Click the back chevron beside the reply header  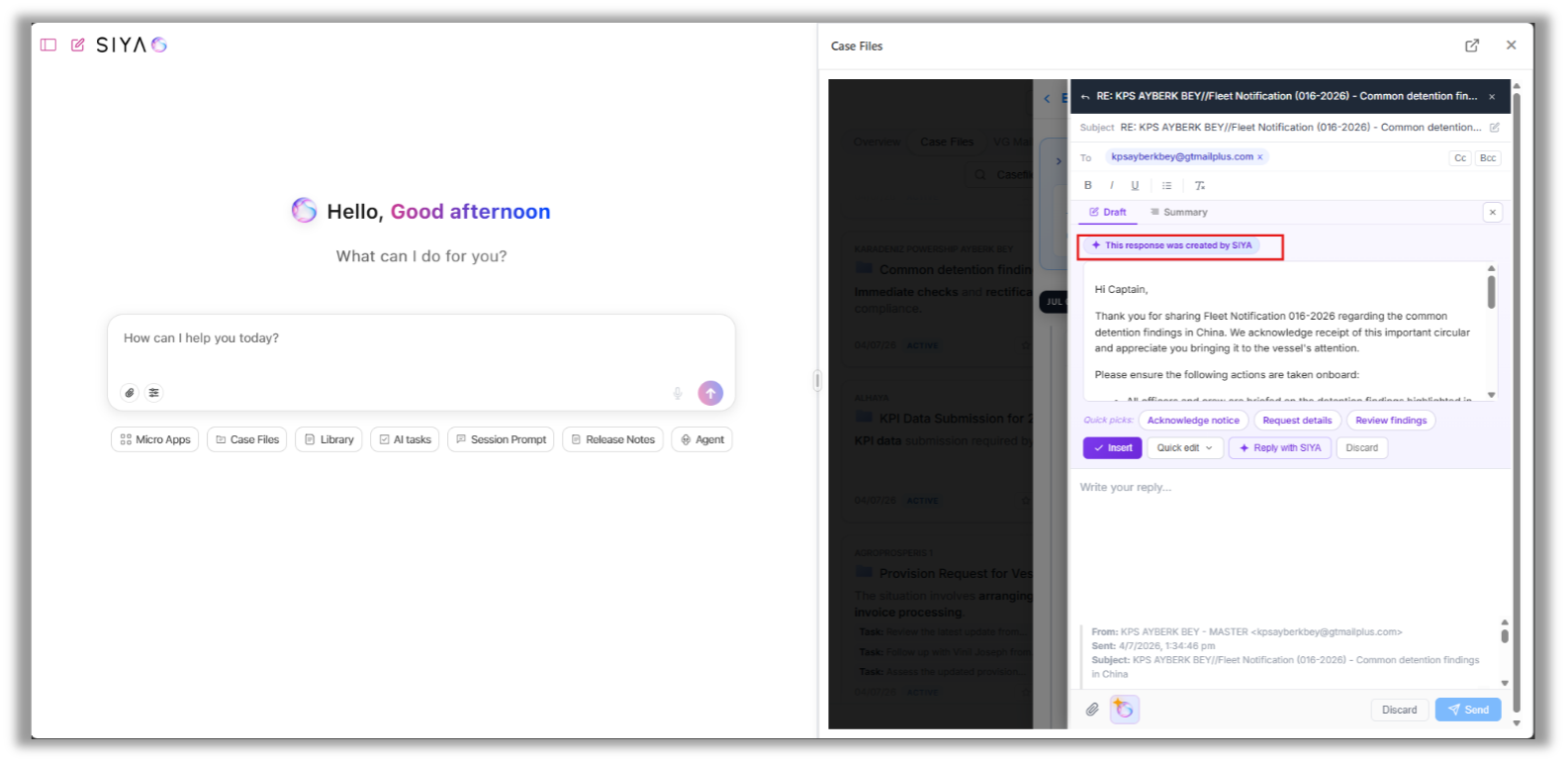1047,98
